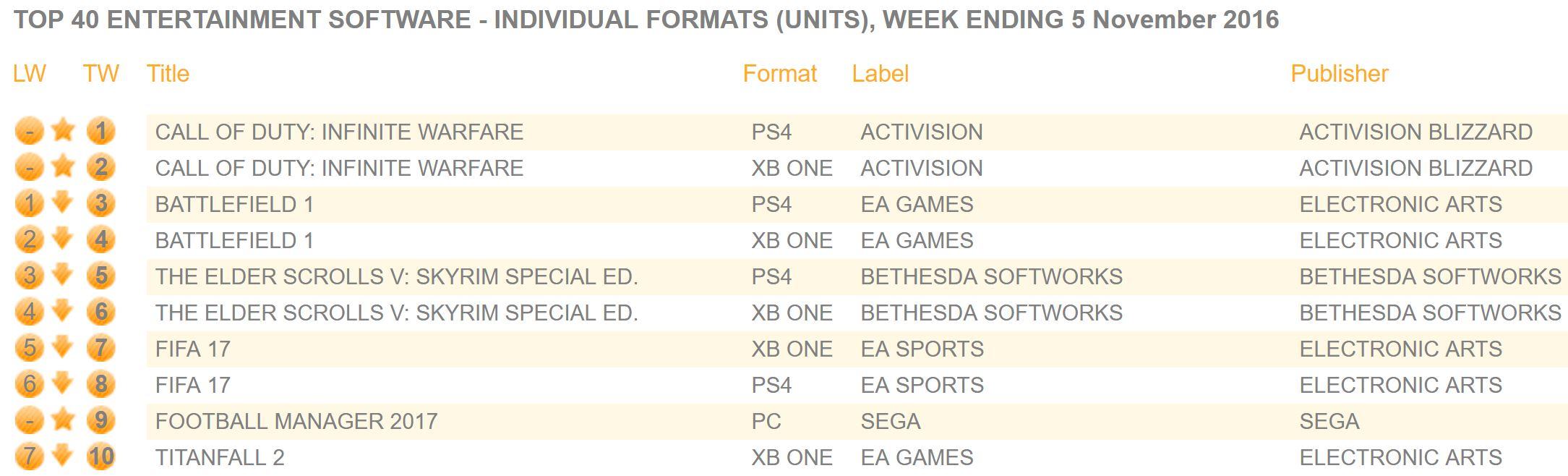Click the star icon beside Football Manager 2017
The height and width of the screenshot is (476, 1568).
pos(64,420)
